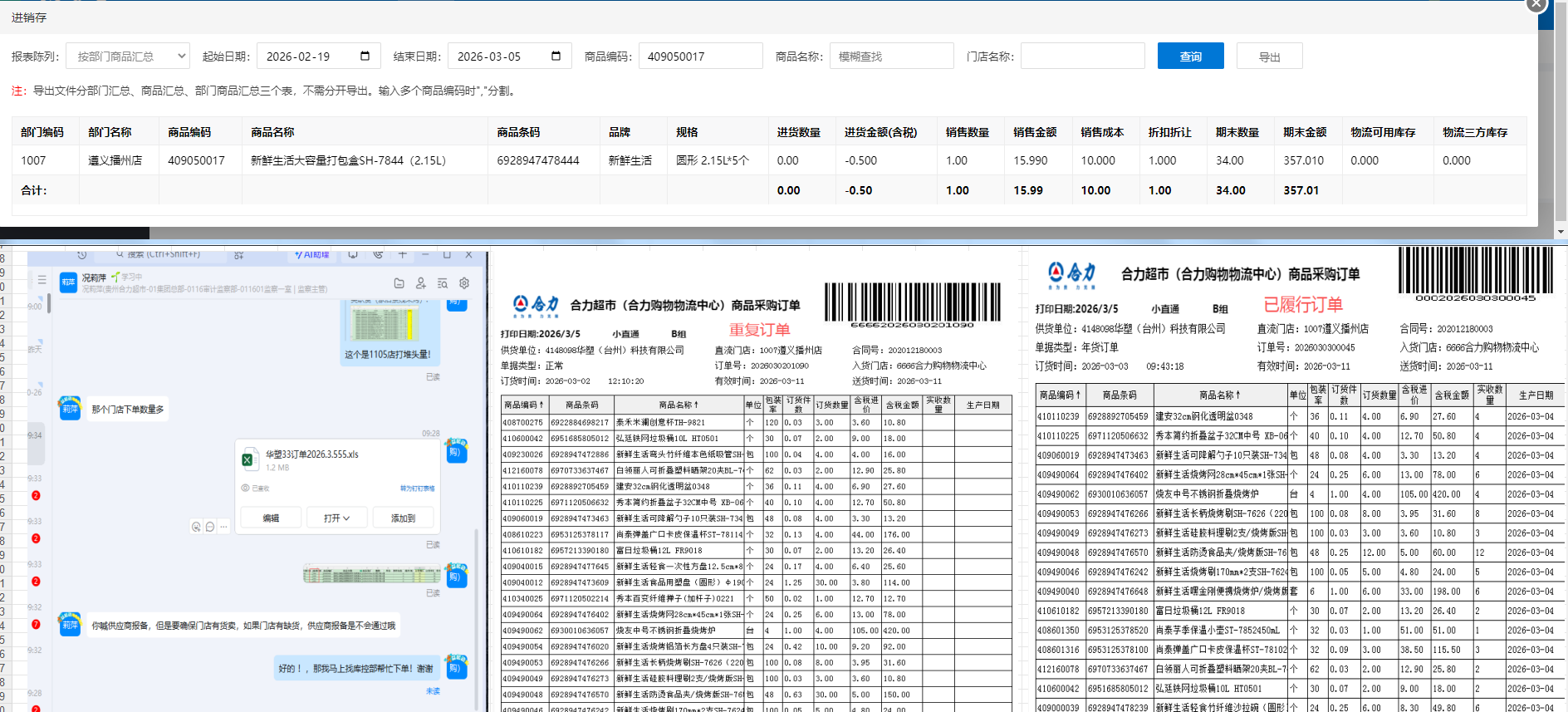1568x712 pixels.
Task: Click the 商品名称 fuzzy search input
Action: click(891, 56)
